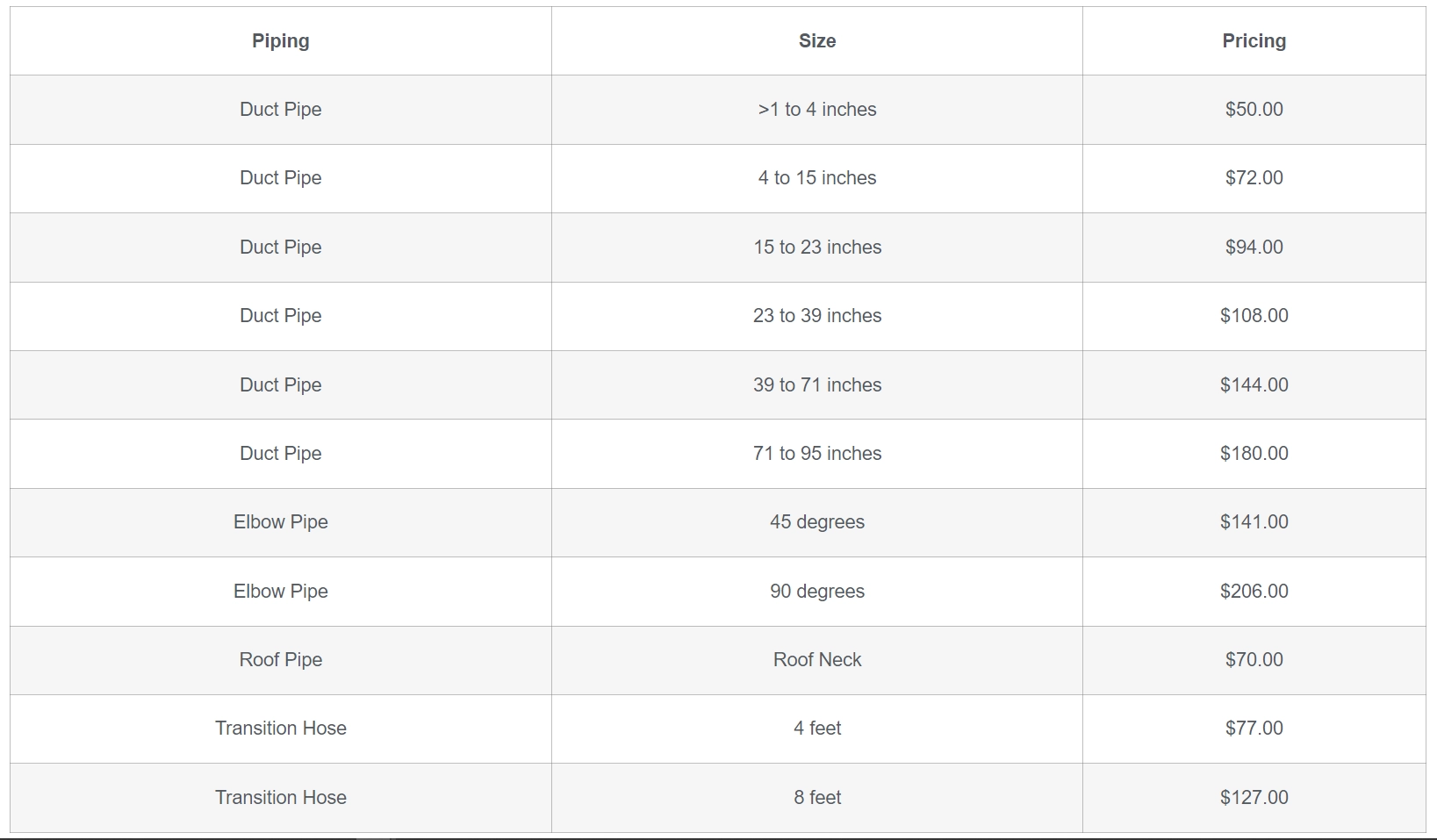
Task: Select the '23 to 39 inches' cell
Action: [x=816, y=316]
